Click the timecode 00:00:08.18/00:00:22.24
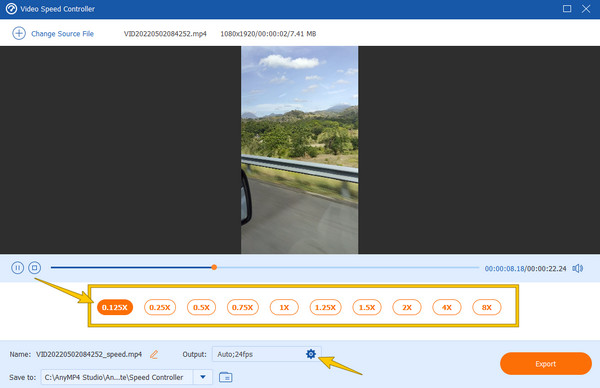The width and height of the screenshot is (600, 388). 525,269
